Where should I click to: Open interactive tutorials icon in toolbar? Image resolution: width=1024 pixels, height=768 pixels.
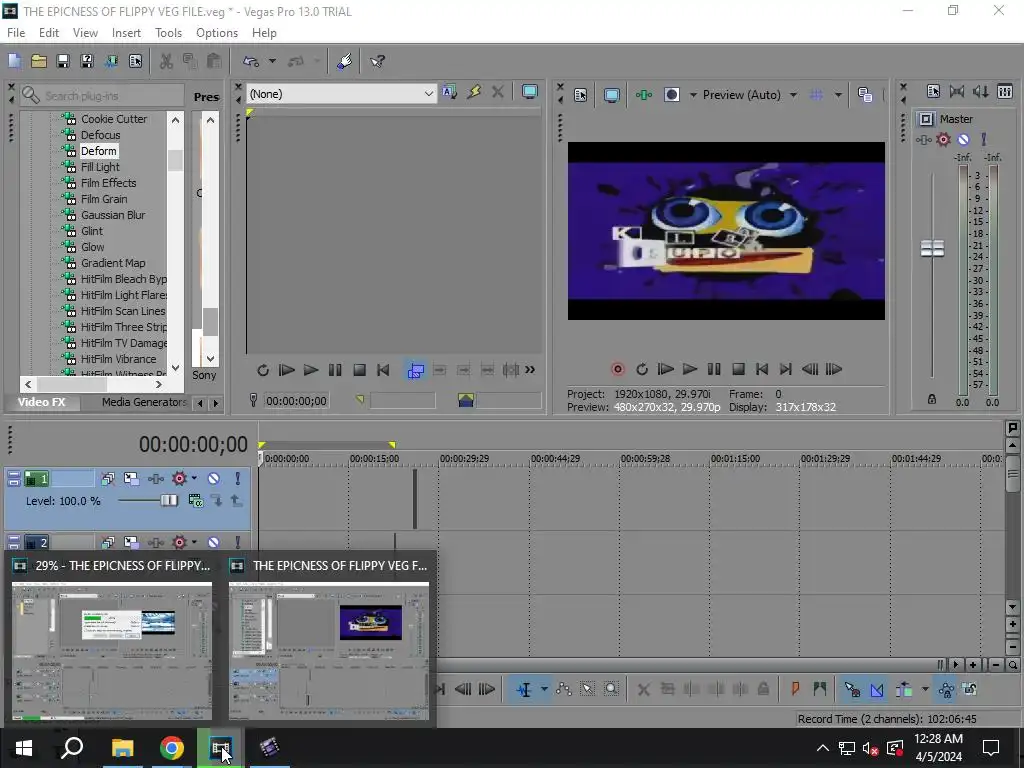coord(344,61)
